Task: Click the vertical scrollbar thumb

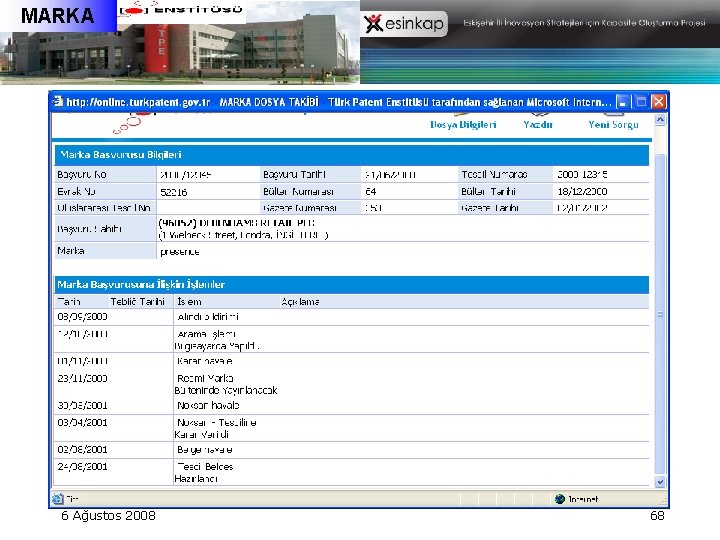Action: (x=660, y=315)
